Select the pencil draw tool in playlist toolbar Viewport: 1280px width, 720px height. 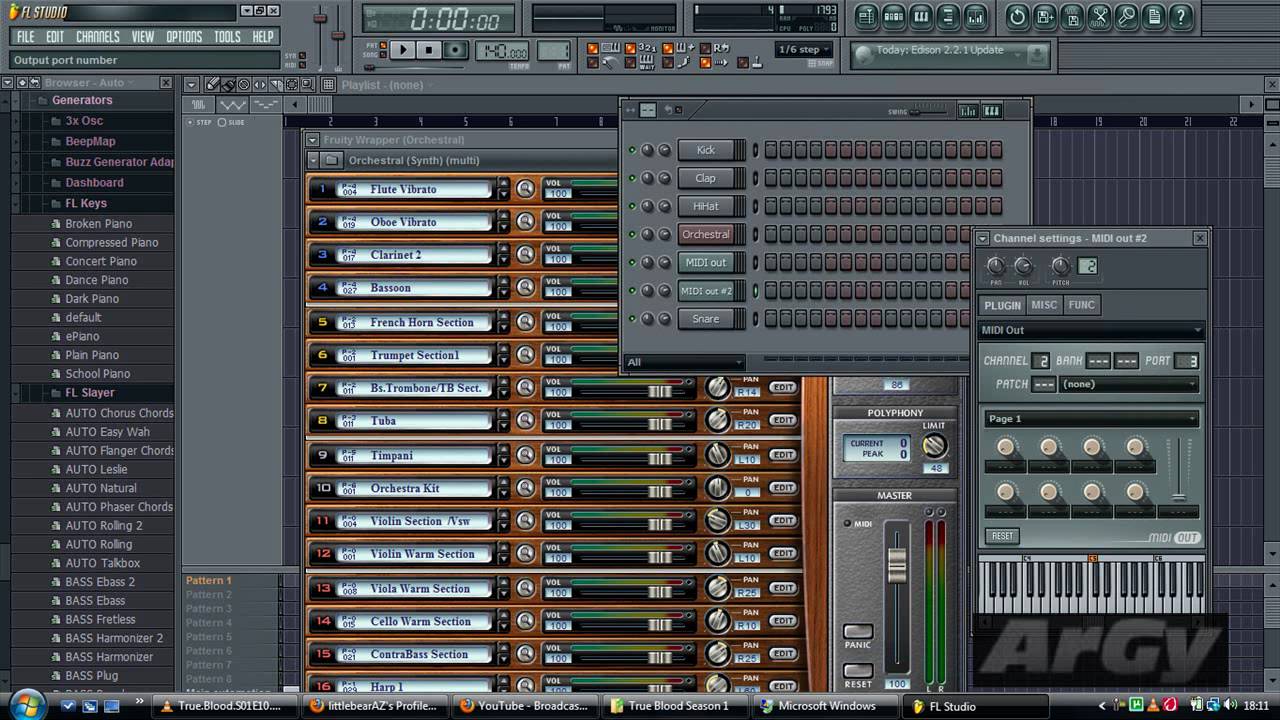[x=213, y=85]
